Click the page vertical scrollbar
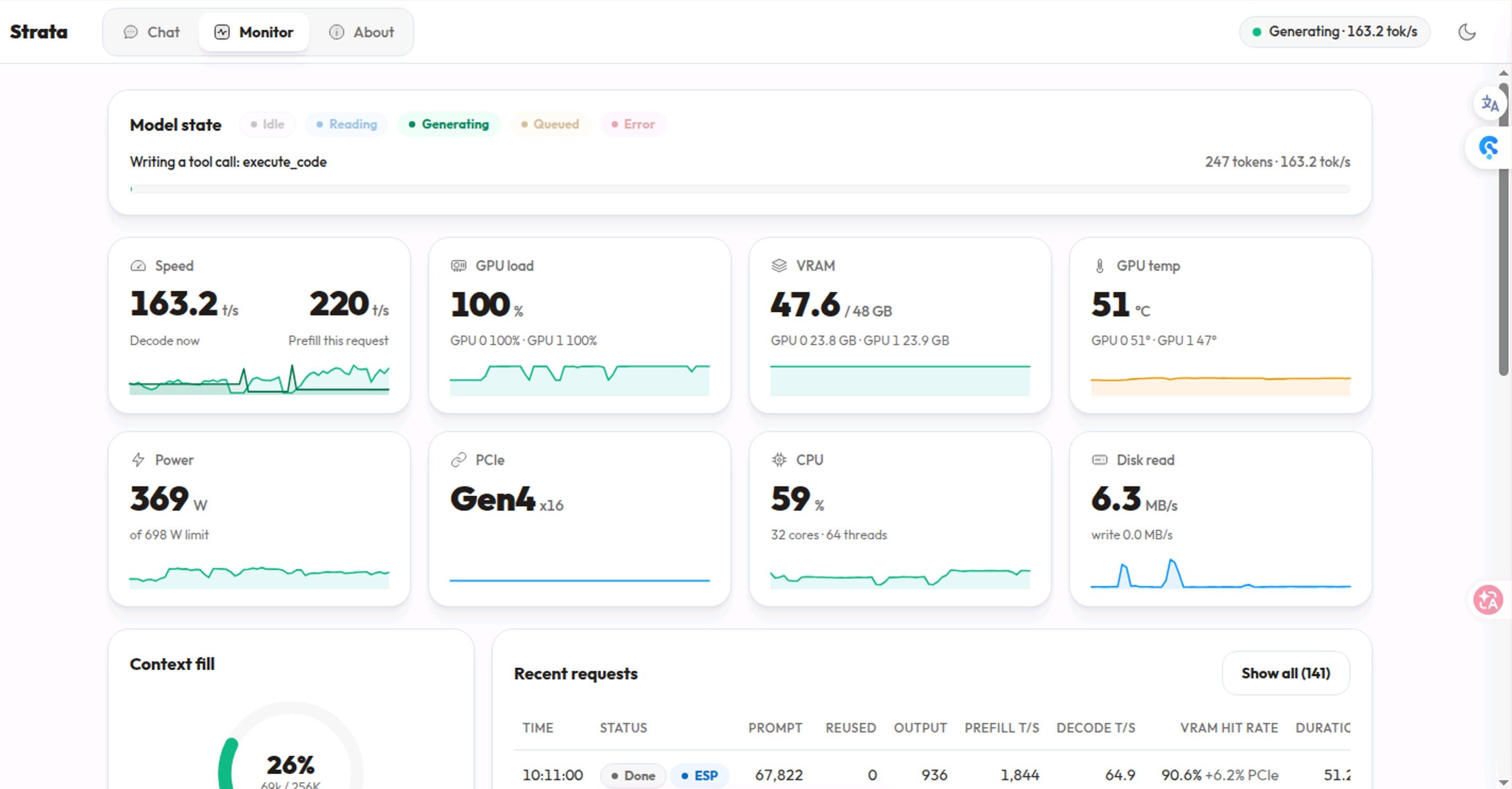The height and width of the screenshot is (789, 1512). (1503, 229)
